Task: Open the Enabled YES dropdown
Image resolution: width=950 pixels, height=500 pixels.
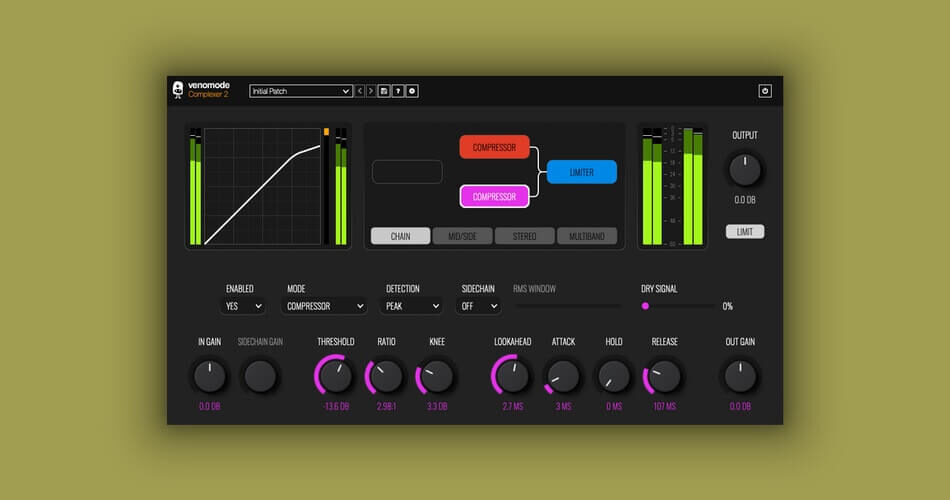Action: (243, 306)
